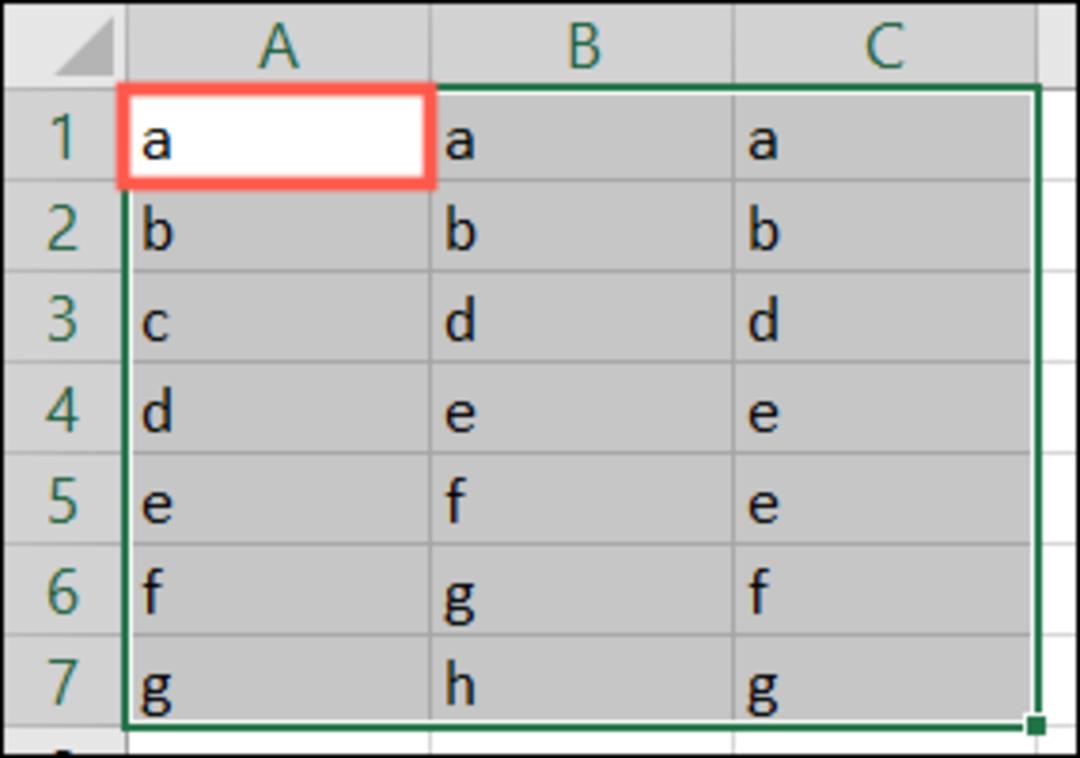Select column C header
The width and height of the screenshot is (1080, 758).
pos(884,45)
